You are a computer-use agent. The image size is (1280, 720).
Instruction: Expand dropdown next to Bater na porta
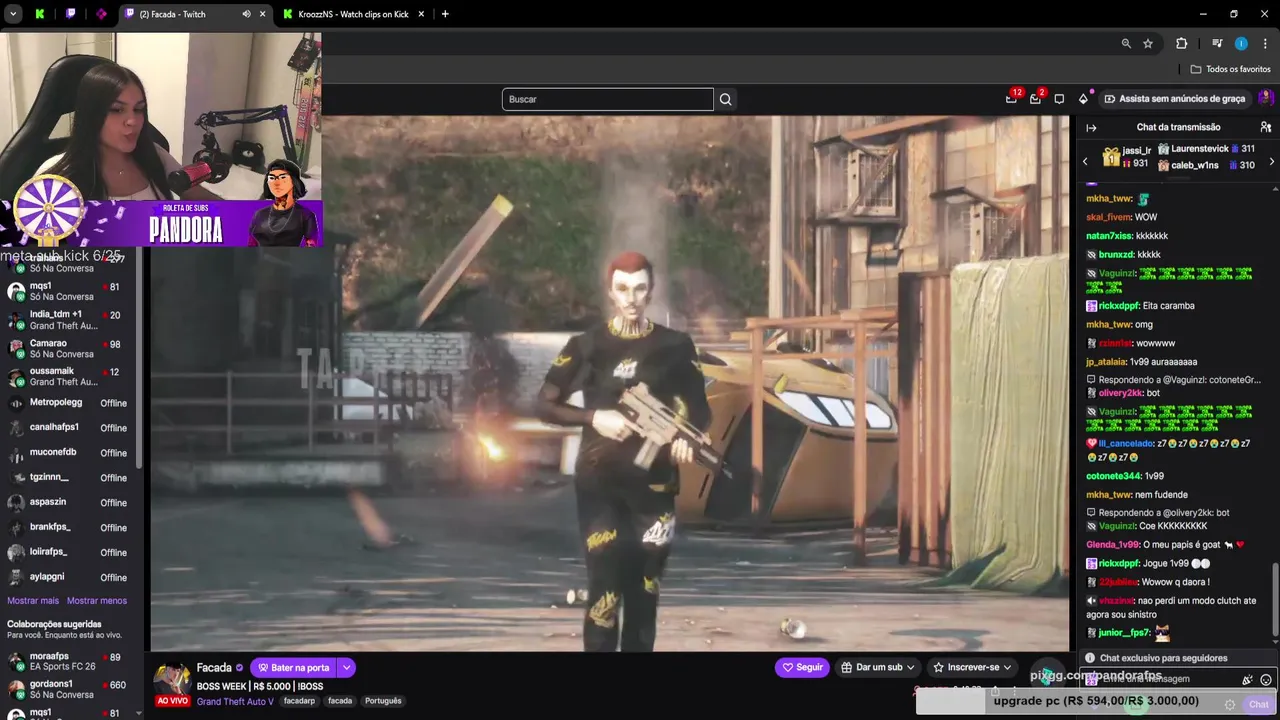point(347,668)
